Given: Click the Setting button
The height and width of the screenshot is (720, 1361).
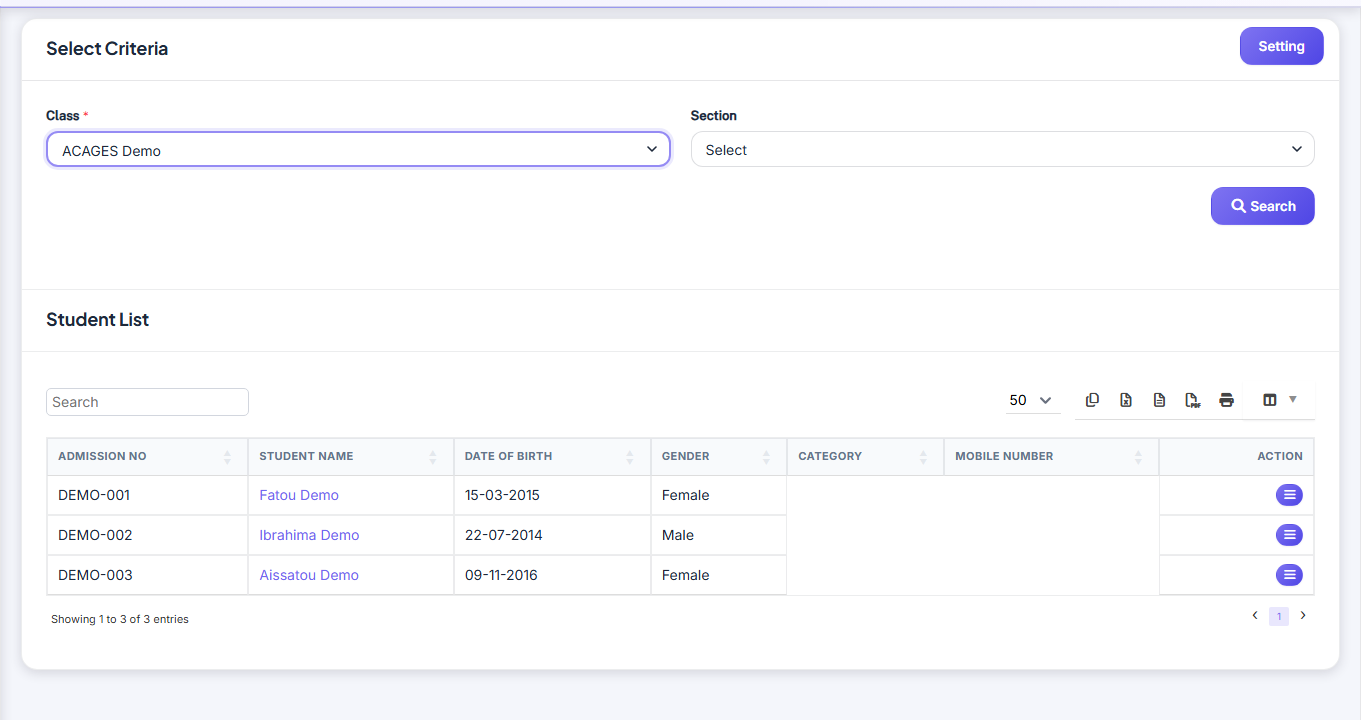Looking at the screenshot, I should point(1281,46).
